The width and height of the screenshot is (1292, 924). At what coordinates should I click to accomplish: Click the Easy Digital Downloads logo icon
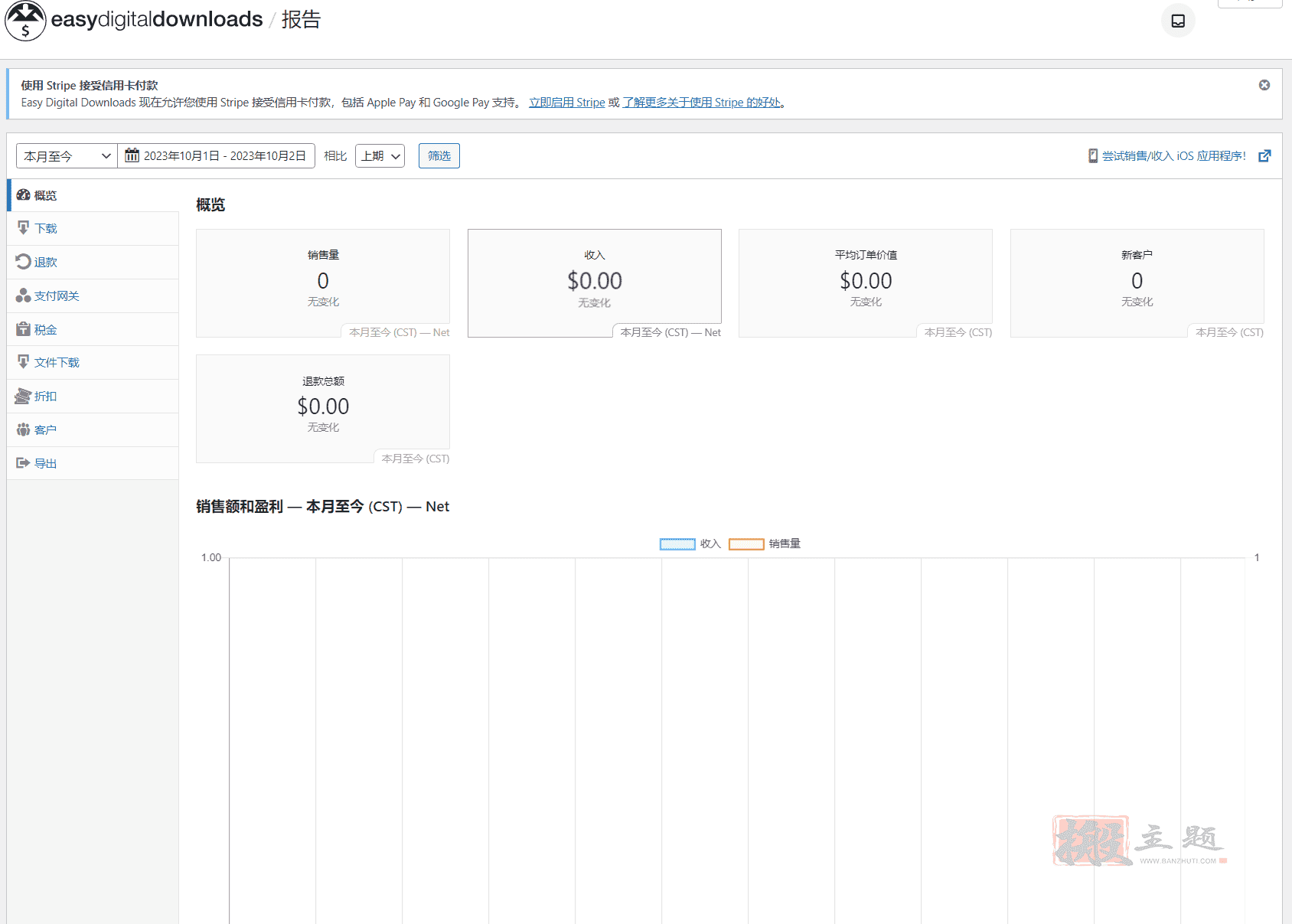point(25,21)
